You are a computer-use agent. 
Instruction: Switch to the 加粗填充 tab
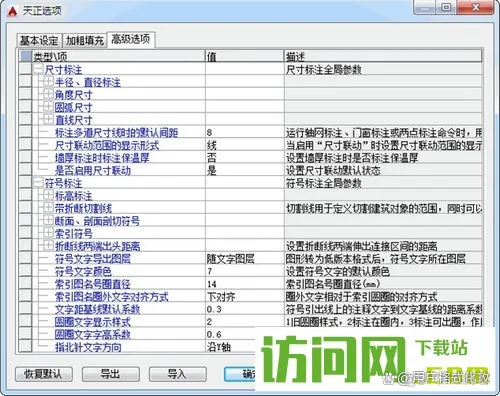click(84, 40)
